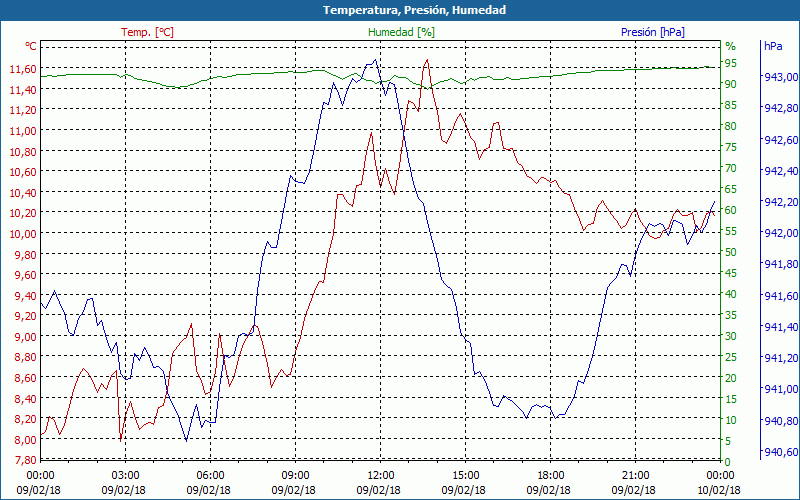Click humidity axis value 70

click(731, 168)
